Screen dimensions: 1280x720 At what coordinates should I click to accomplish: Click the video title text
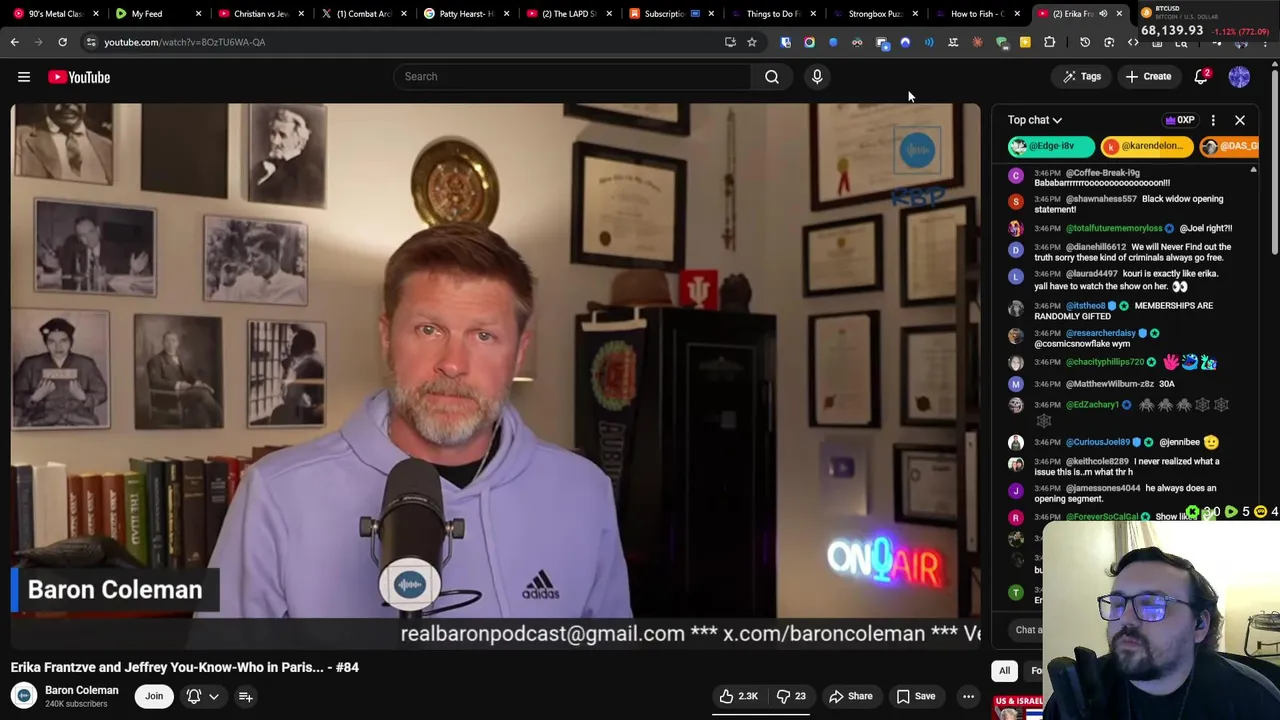(185, 667)
